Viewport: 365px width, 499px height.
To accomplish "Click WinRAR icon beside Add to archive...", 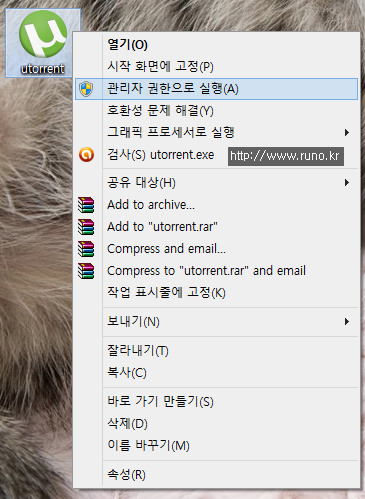I will (x=86, y=205).
